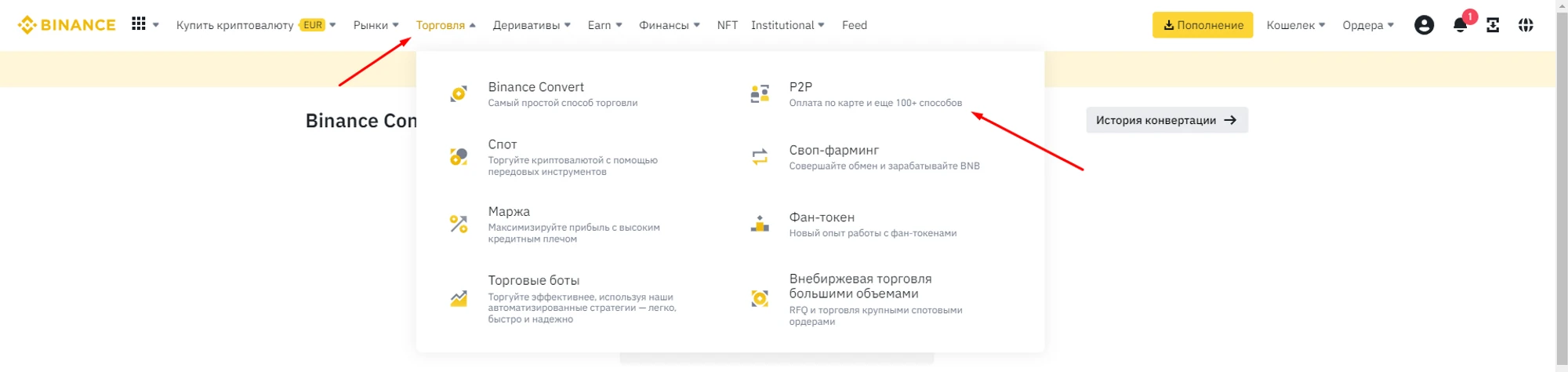
Task: Click the app download icon
Action: pyautogui.click(x=1493, y=25)
